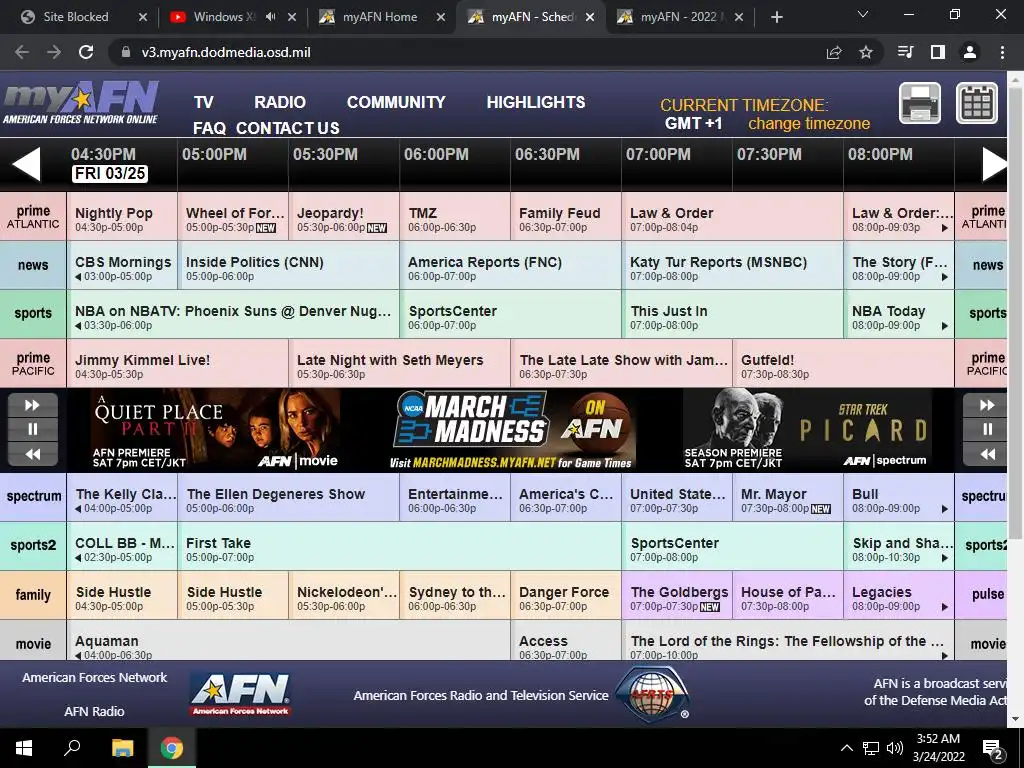This screenshot has height=768, width=1024.
Task: Open The Goldbergs program listing
Action: tap(677, 595)
